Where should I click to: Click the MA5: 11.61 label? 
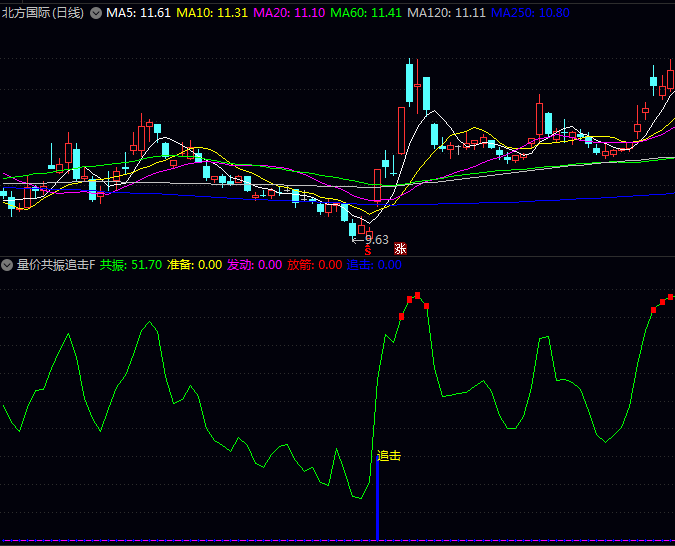139,13
